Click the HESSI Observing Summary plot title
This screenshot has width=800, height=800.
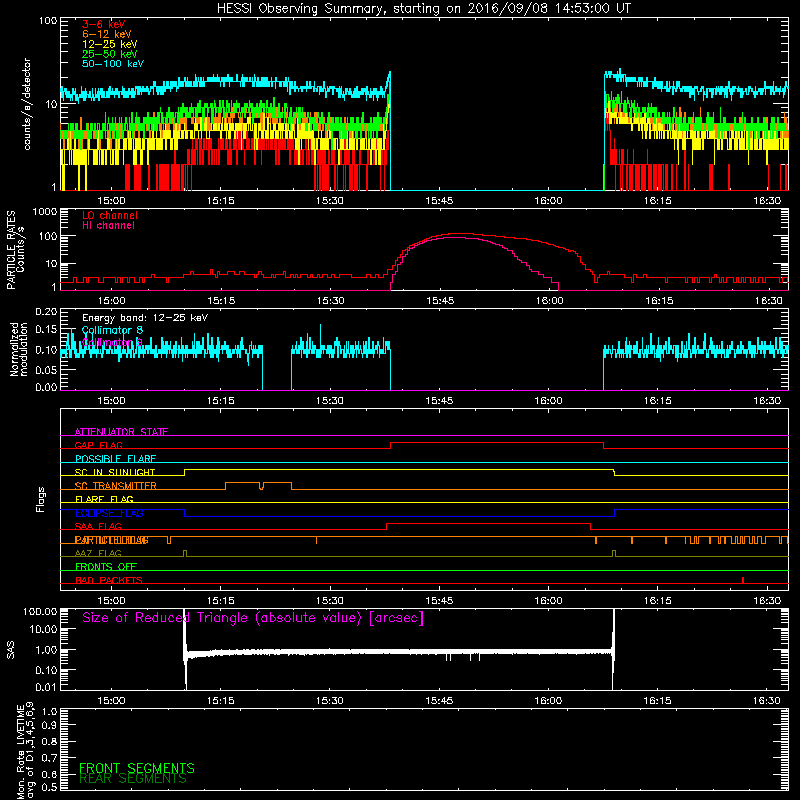tap(423, 9)
